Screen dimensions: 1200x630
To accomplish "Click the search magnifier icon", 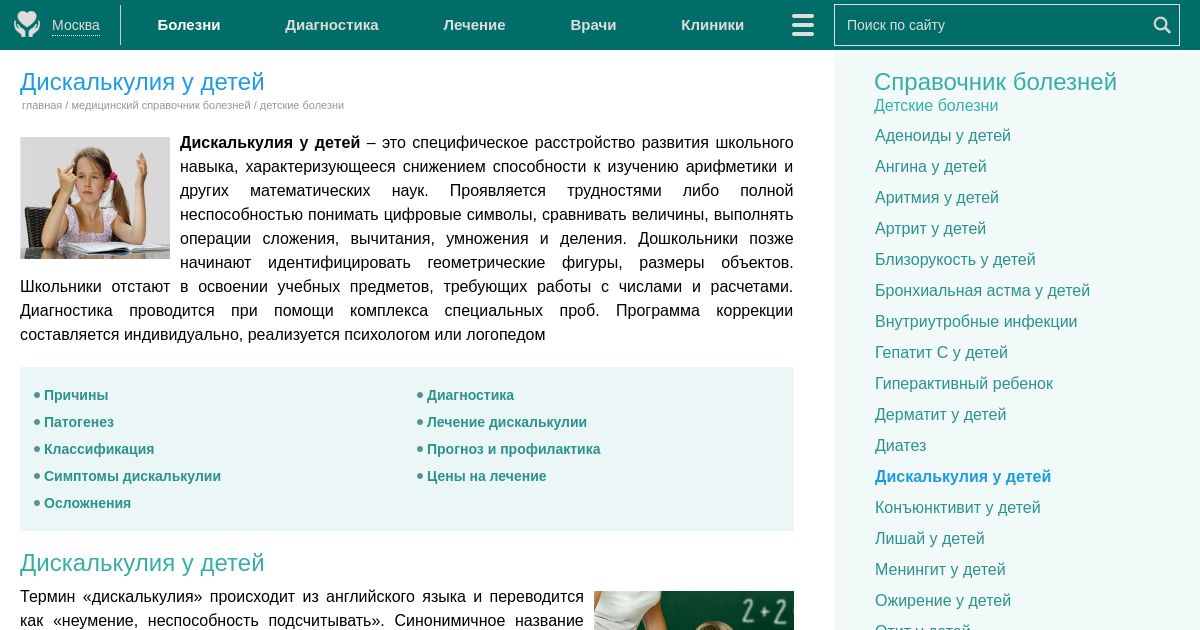I will click(1162, 25).
